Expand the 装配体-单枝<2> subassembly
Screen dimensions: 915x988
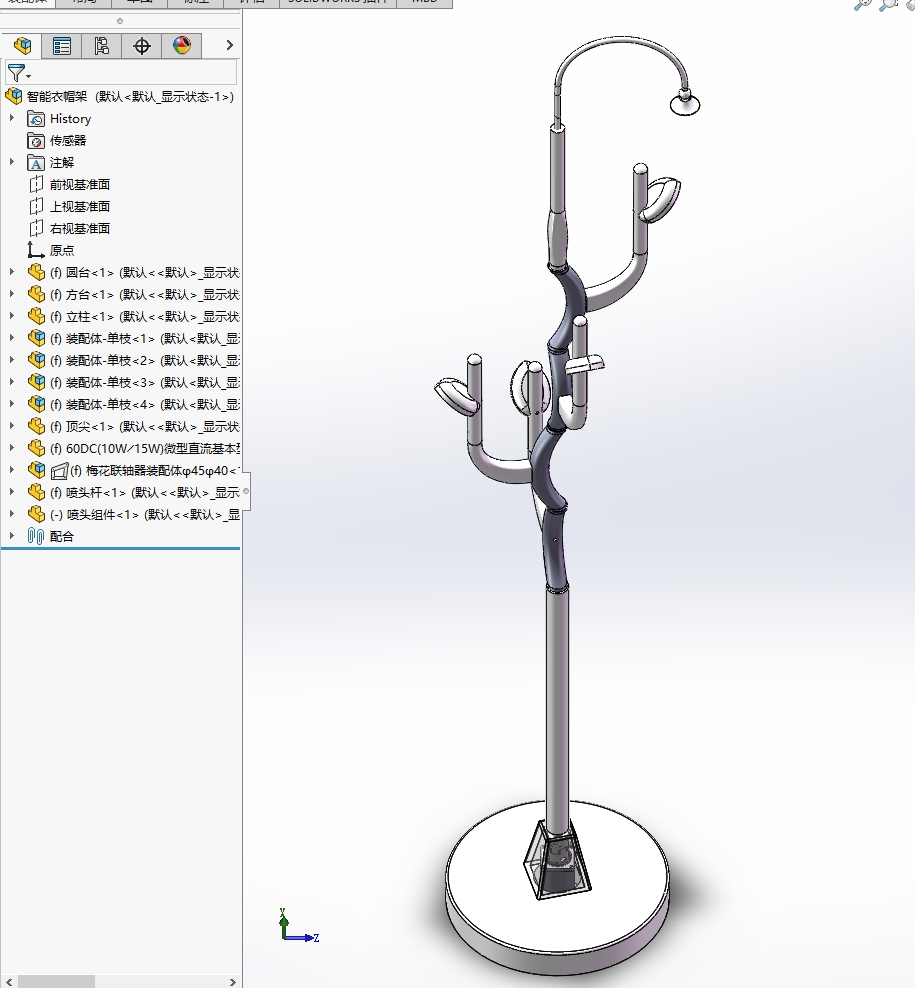coord(11,360)
